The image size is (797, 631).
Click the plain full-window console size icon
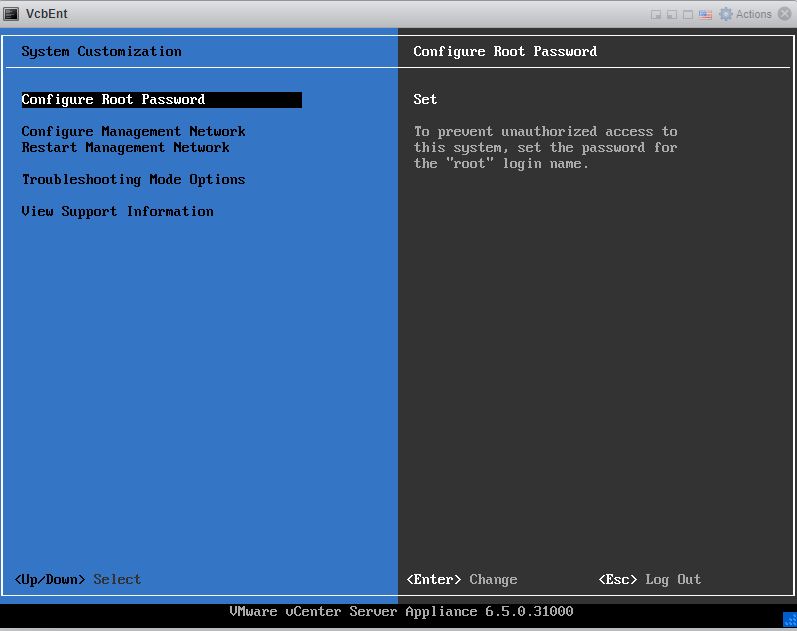coord(688,14)
